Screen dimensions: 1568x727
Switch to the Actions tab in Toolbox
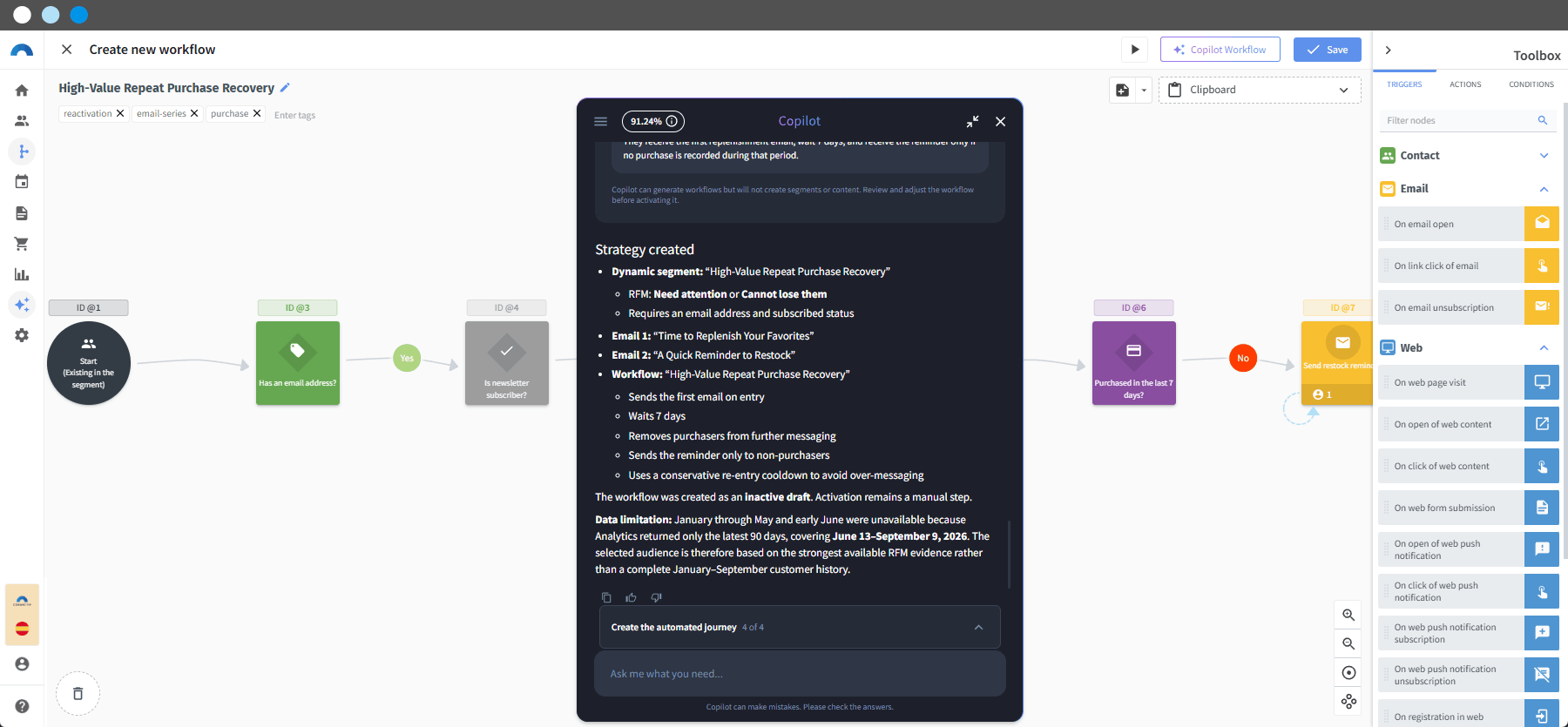tap(1465, 84)
